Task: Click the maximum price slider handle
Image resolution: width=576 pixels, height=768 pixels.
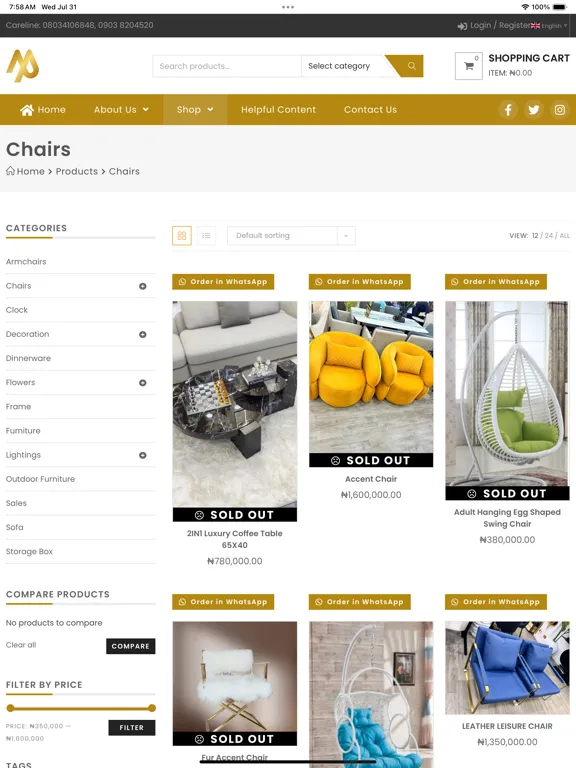Action: tap(152, 708)
